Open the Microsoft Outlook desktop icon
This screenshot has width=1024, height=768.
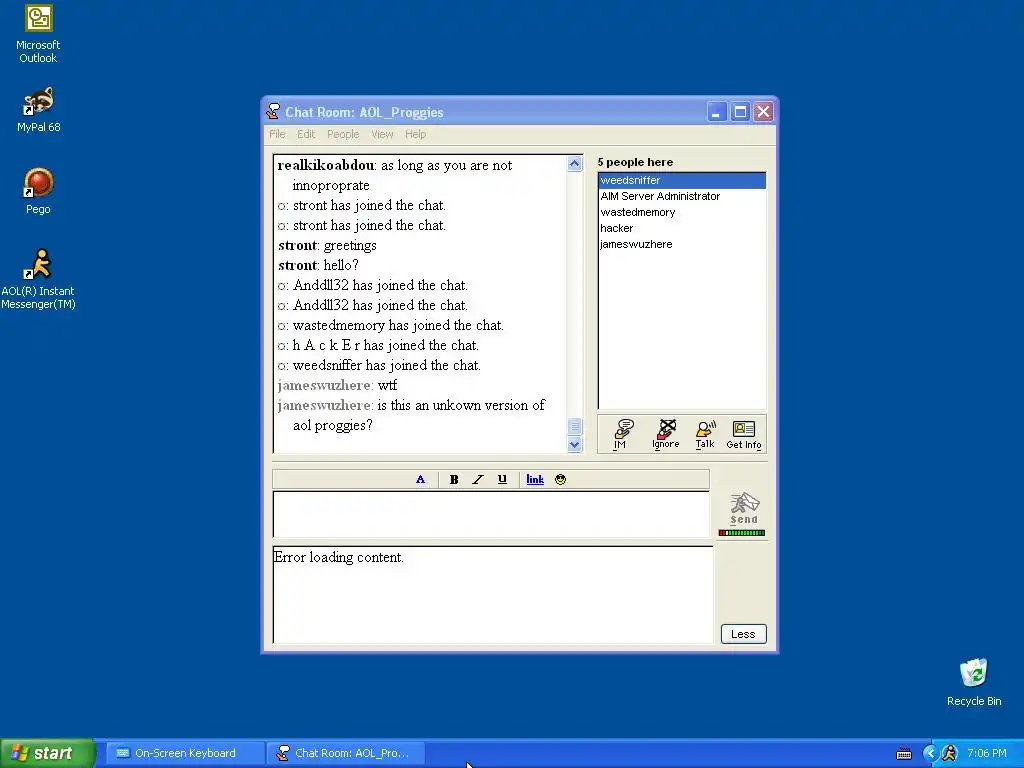38,33
